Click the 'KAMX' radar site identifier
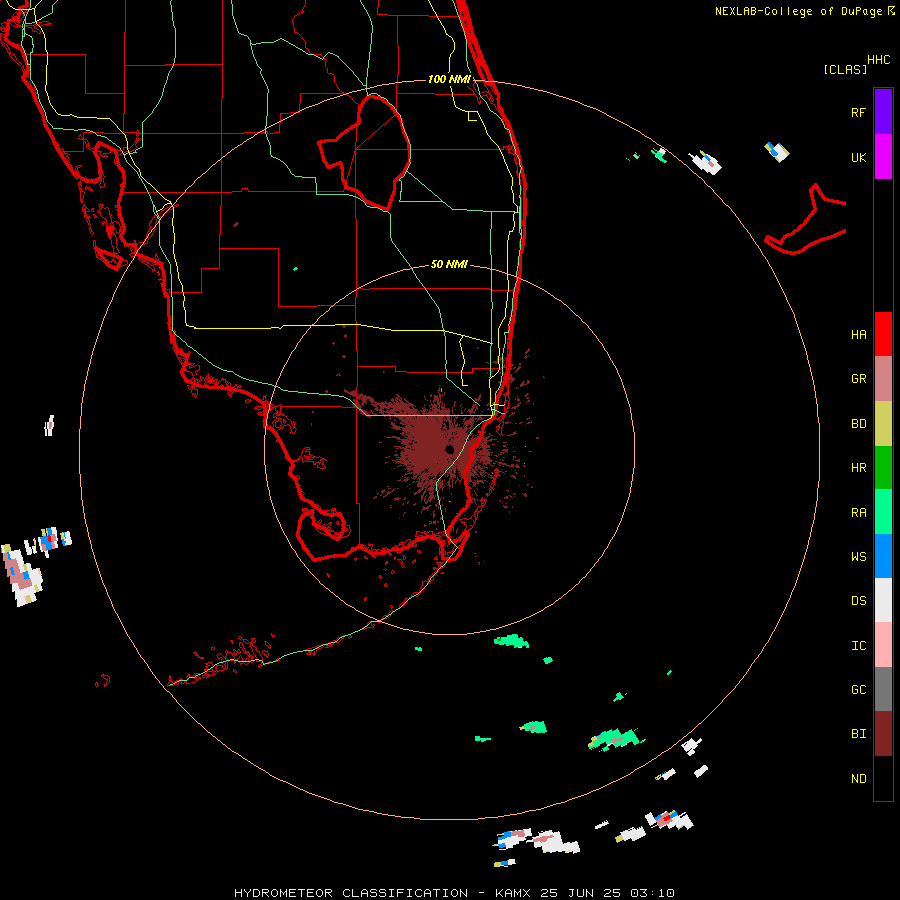 coord(513,893)
